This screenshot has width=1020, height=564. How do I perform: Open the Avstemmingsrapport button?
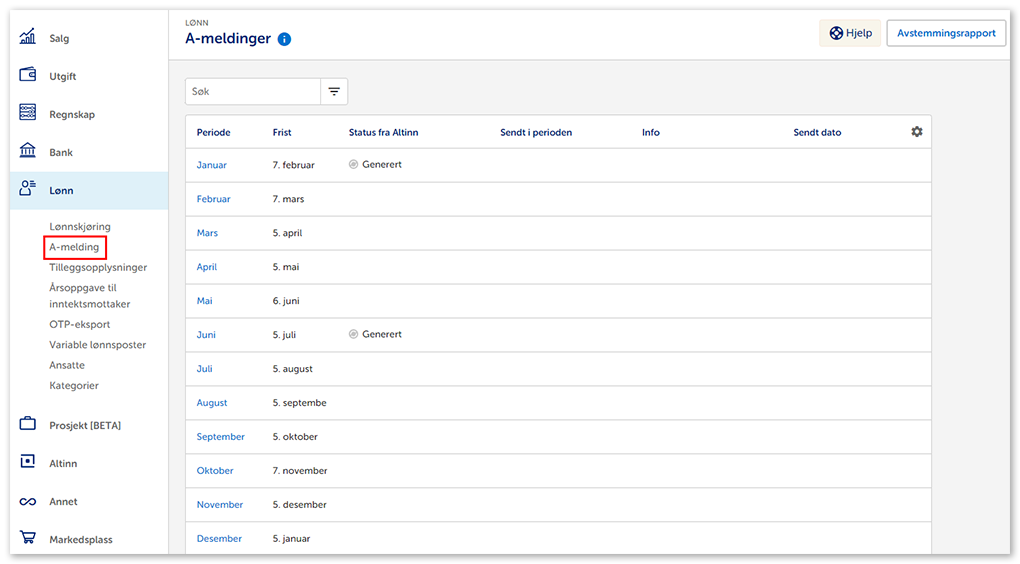(x=946, y=33)
